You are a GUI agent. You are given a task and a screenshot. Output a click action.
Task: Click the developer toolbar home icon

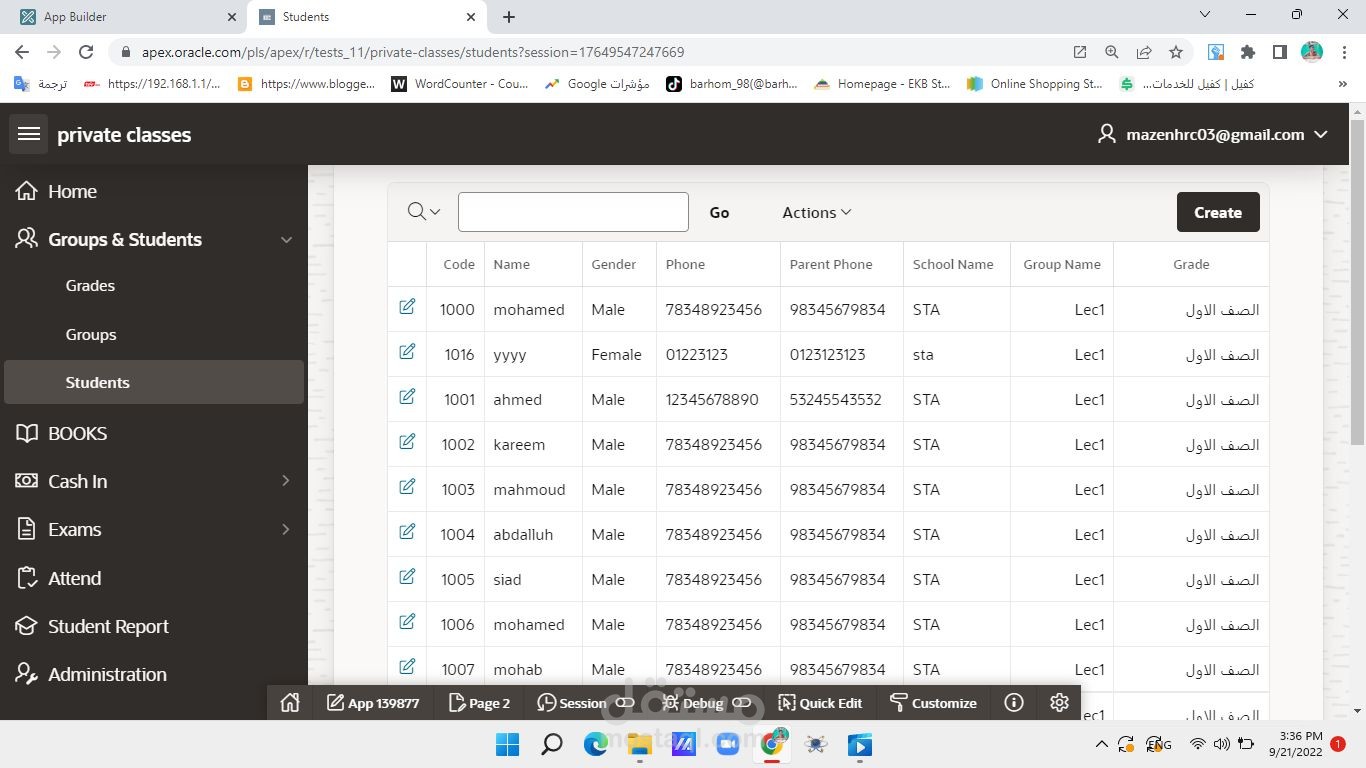pos(290,703)
